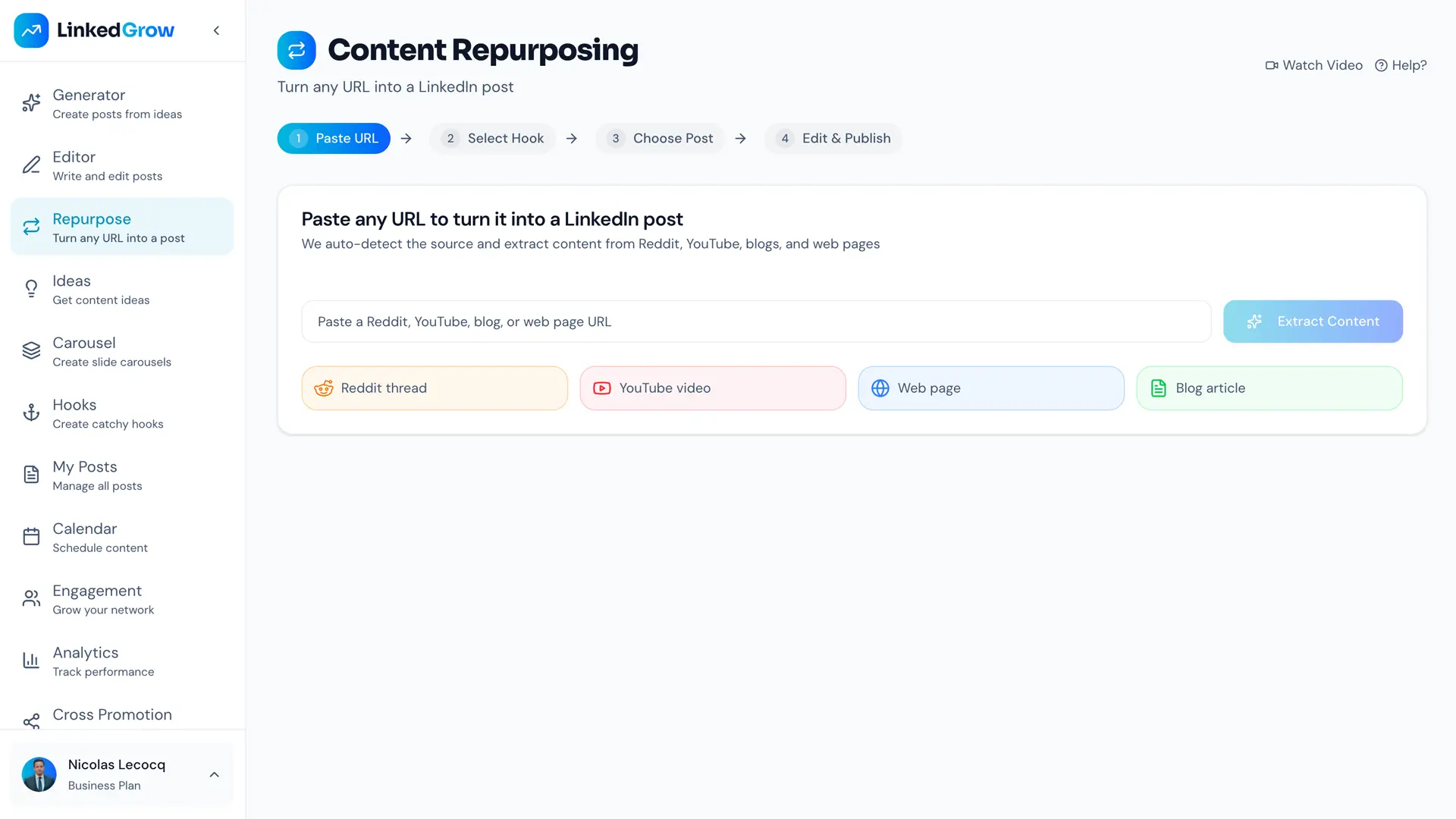
Task: Select step 2 Select Hook
Action: [x=493, y=138]
